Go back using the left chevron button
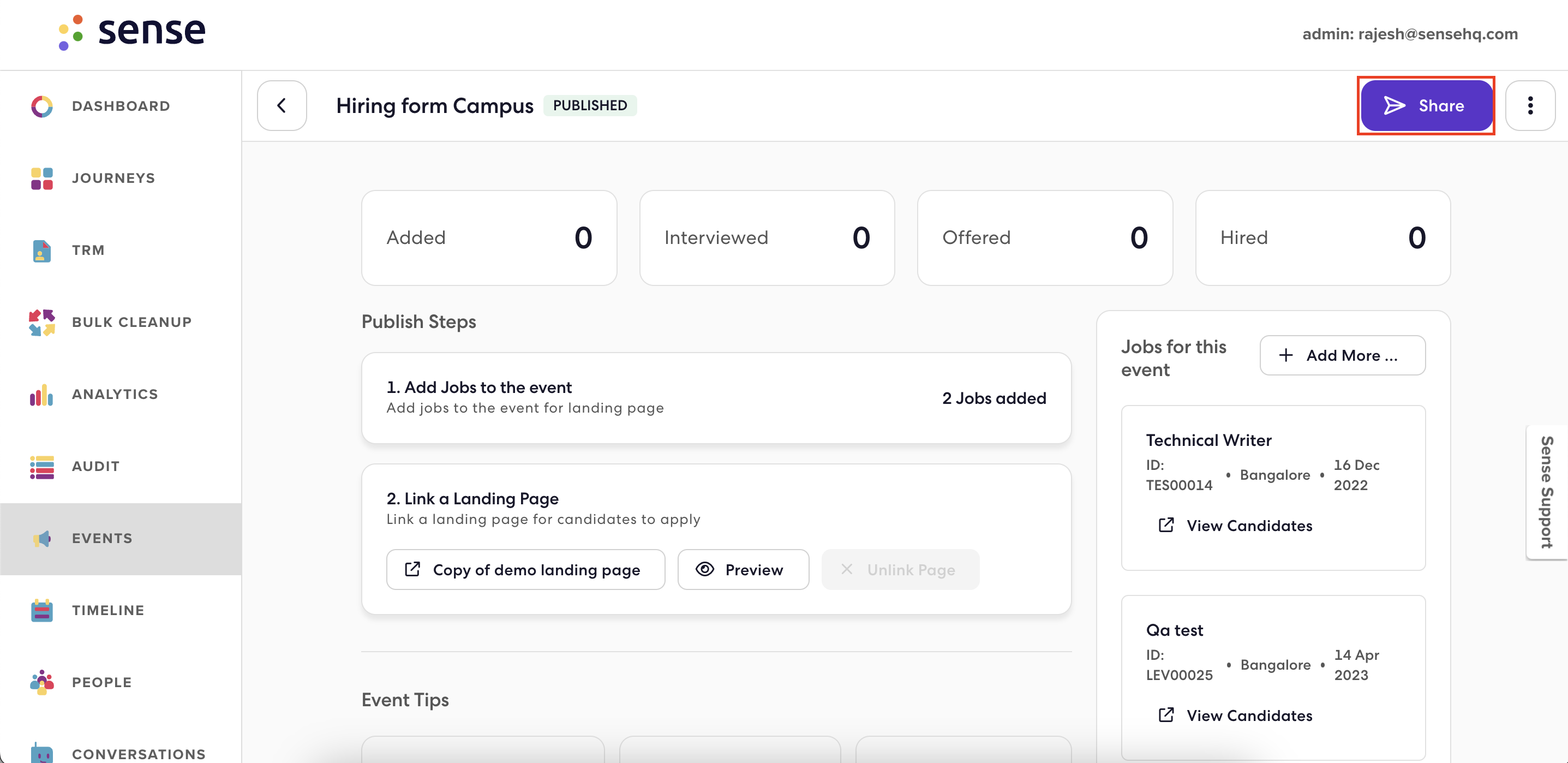The width and height of the screenshot is (1568, 763). (x=282, y=105)
